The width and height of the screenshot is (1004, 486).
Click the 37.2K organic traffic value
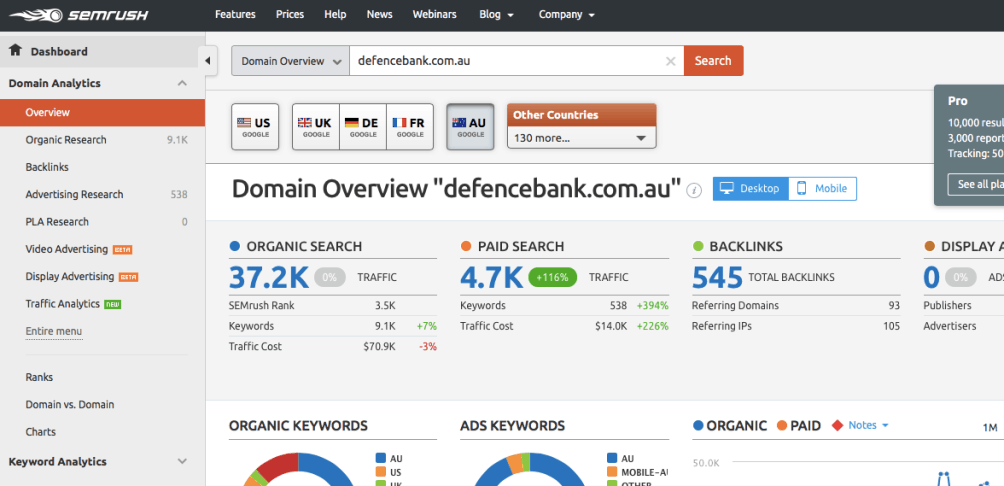click(269, 277)
